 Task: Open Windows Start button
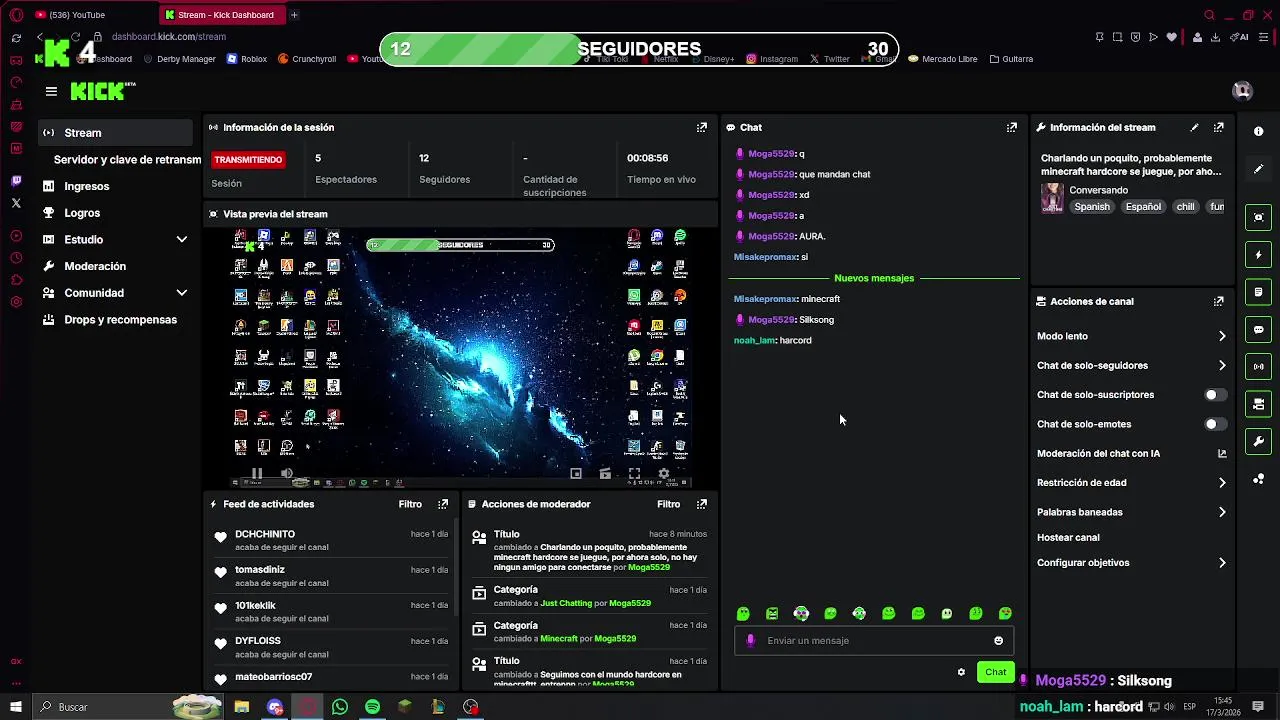[x=15, y=707]
